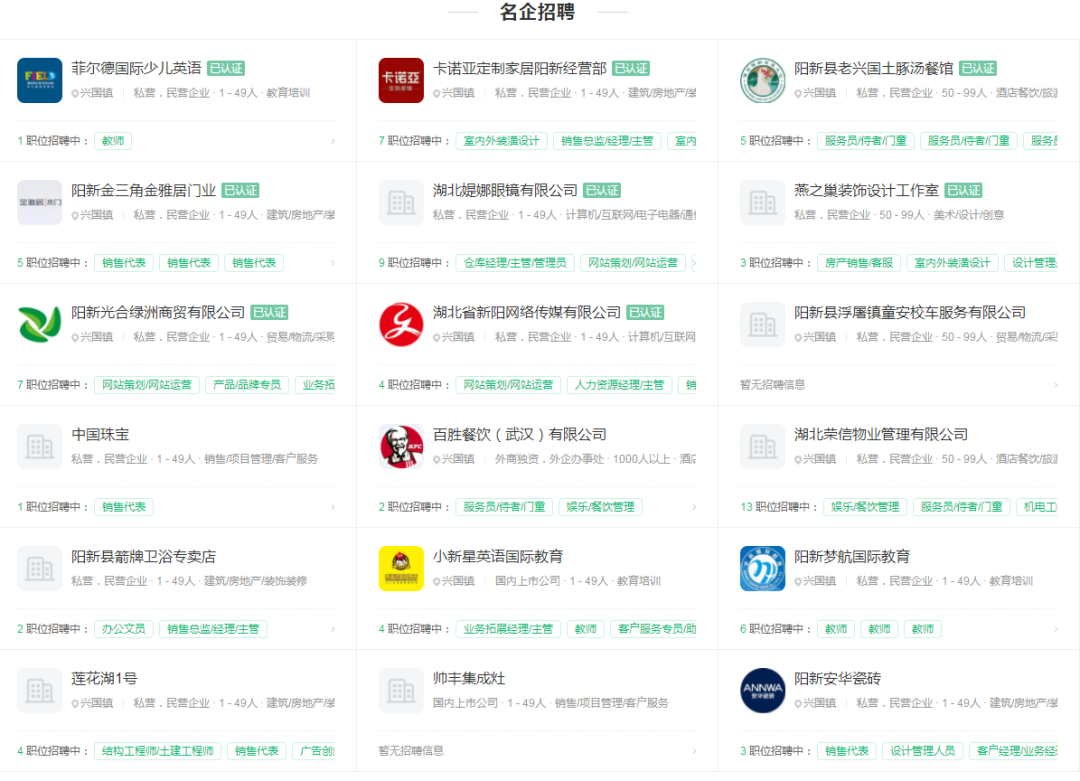Open the 老兴国土豚汤餐馆 round logo
The height and width of the screenshot is (781, 1080).
[x=762, y=80]
